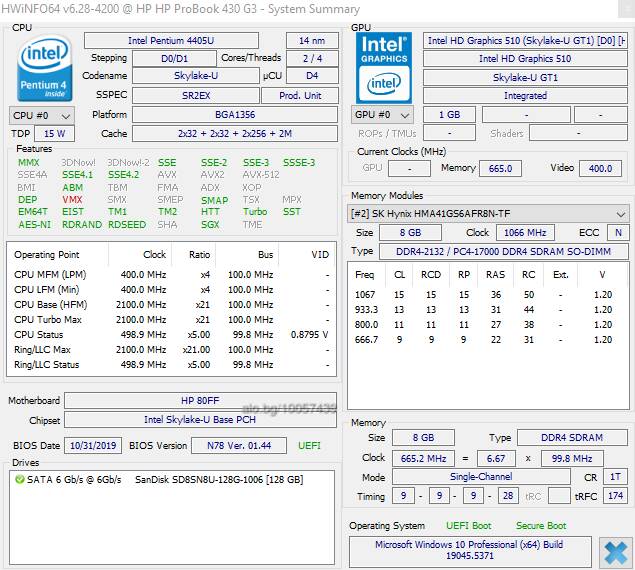Click the 665.0 GPU memory clock value

501,169
